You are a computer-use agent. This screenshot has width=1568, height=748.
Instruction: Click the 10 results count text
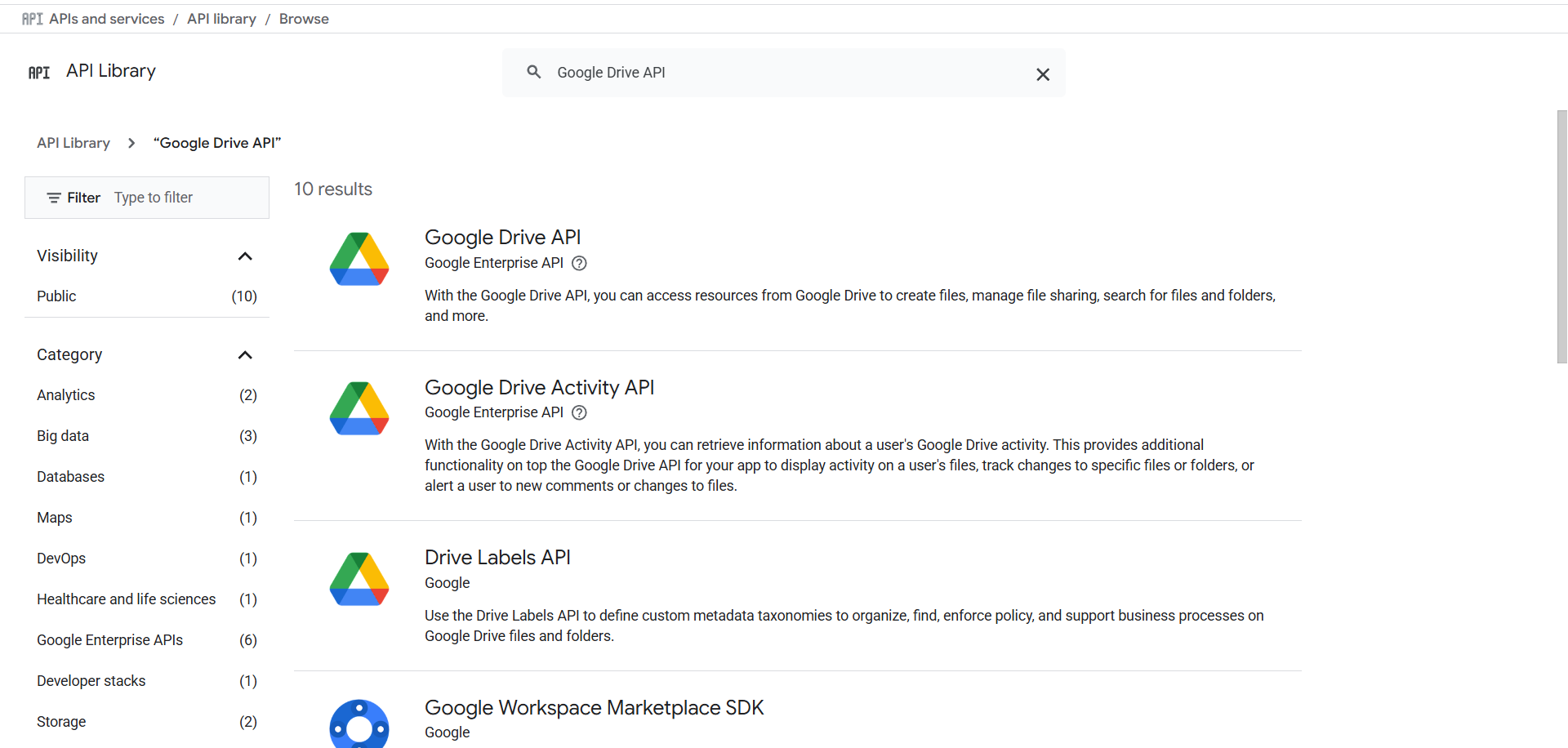click(x=333, y=189)
